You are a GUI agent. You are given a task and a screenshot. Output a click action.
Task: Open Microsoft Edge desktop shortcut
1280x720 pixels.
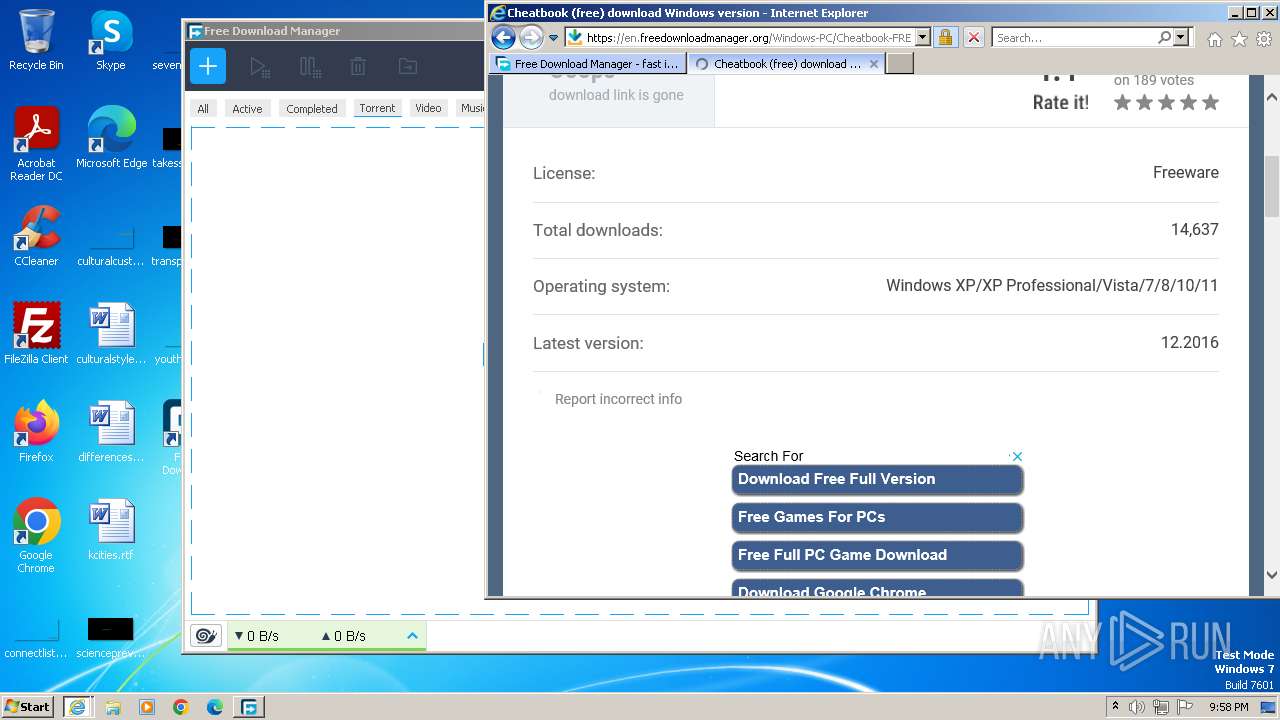click(111, 138)
